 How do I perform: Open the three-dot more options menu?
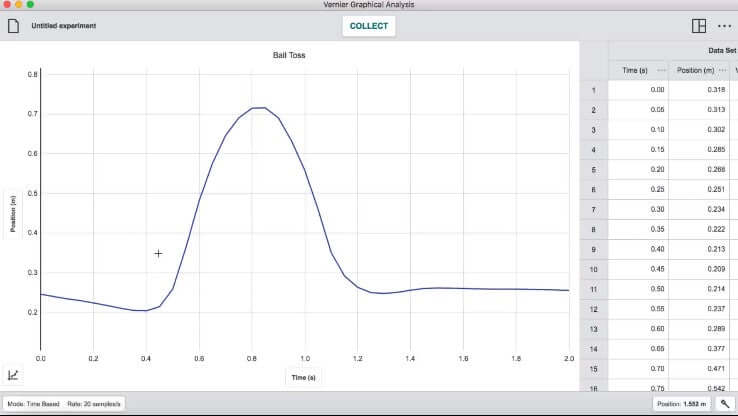click(x=724, y=26)
